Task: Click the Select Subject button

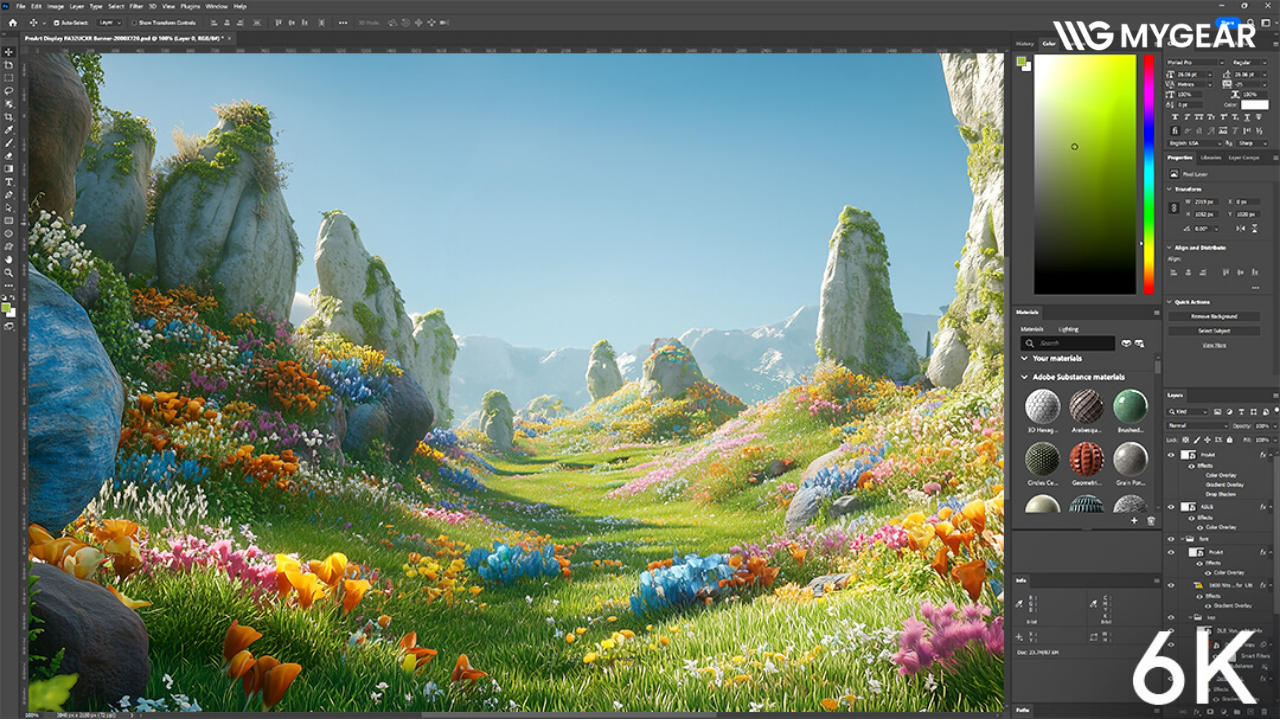Action: tap(1213, 331)
